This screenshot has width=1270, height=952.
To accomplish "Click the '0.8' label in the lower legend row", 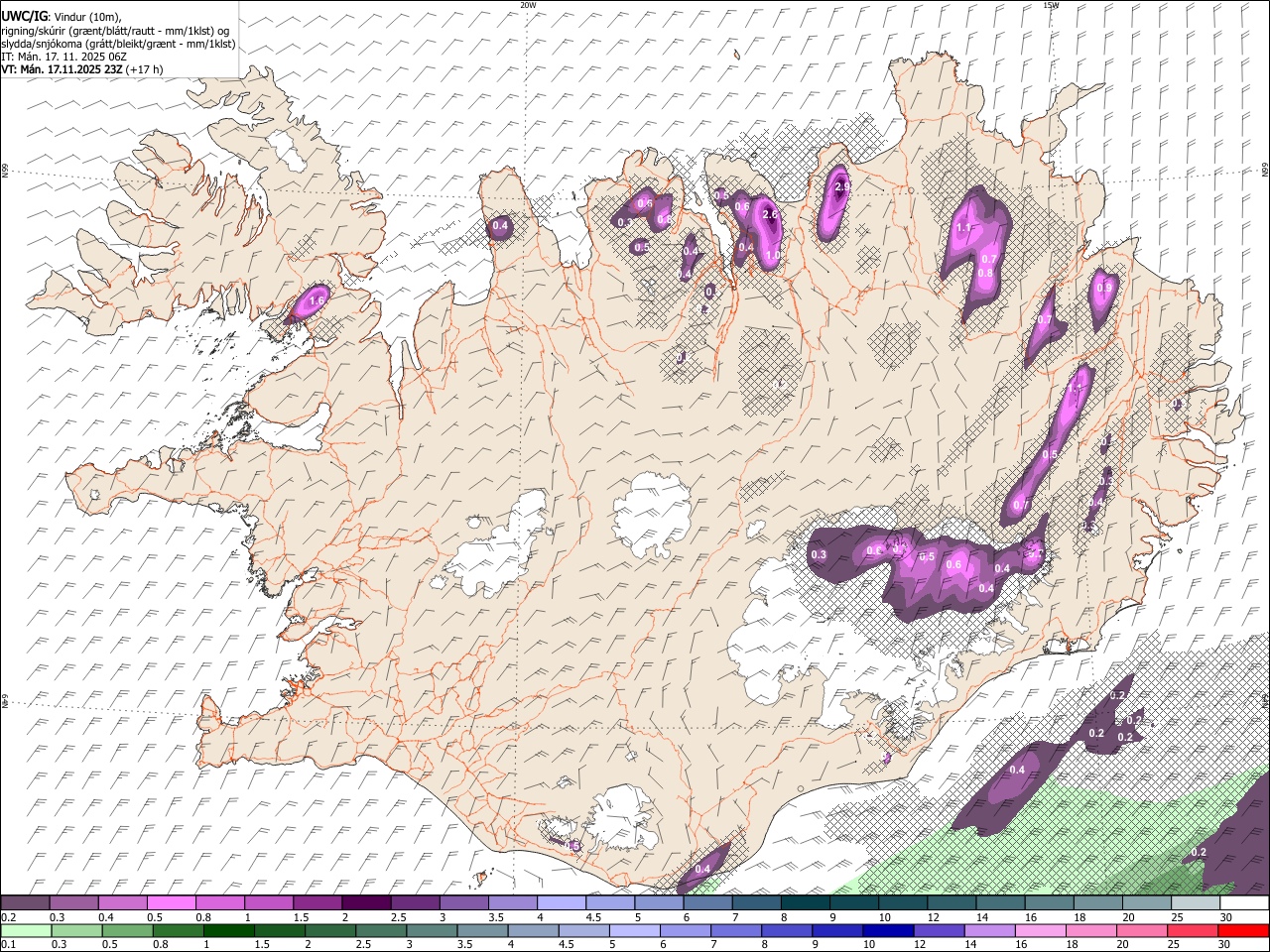I will coord(160,944).
